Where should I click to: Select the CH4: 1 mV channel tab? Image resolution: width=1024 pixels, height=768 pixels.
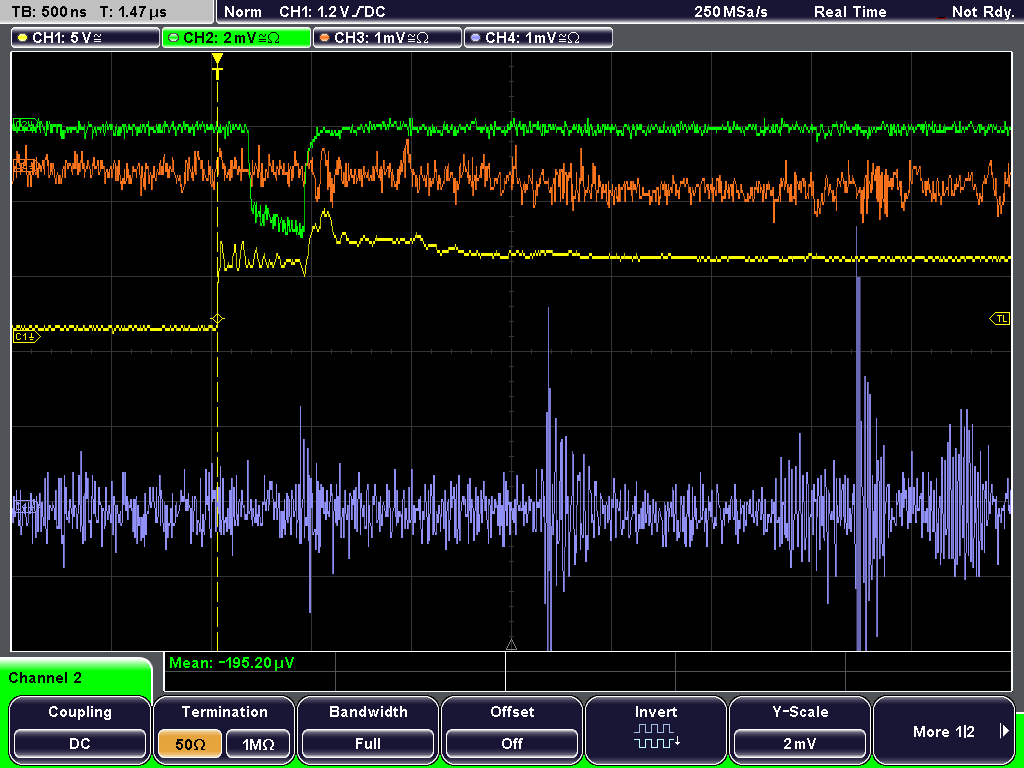(x=538, y=37)
